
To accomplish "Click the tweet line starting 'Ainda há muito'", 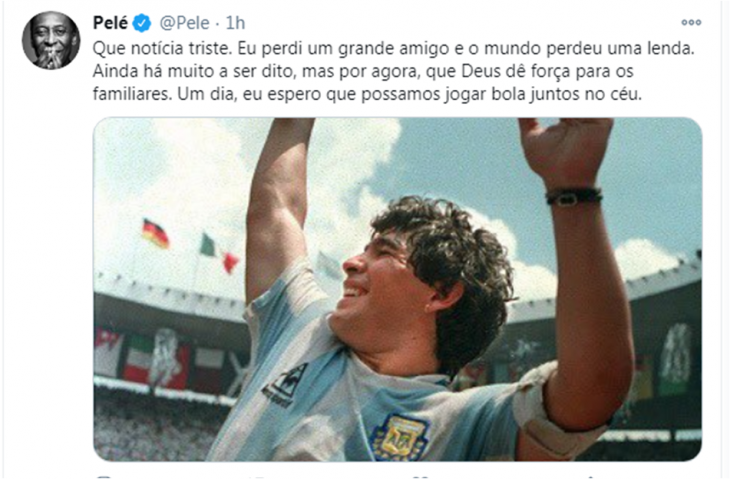I will tap(363, 71).
